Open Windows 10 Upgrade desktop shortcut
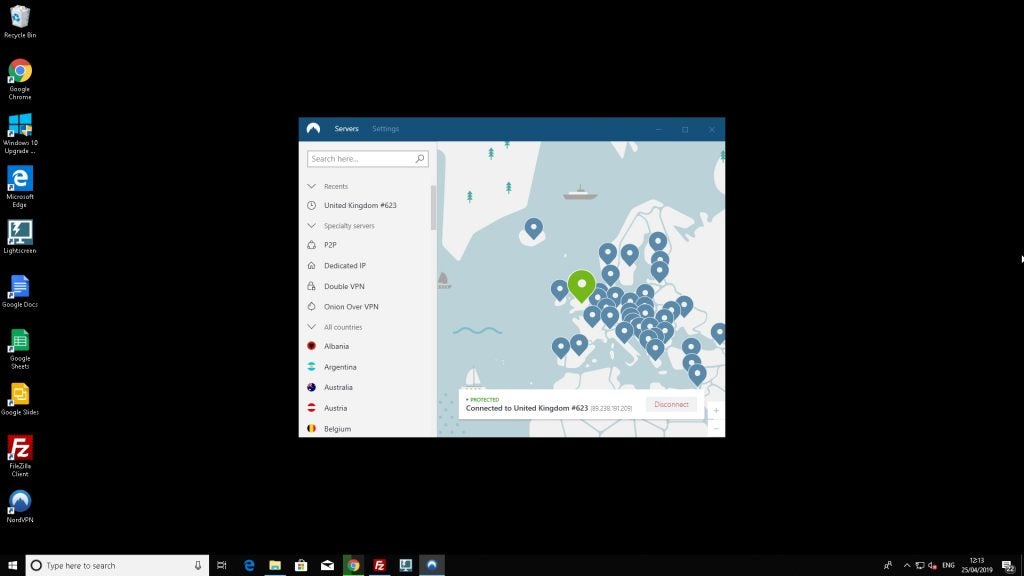This screenshot has width=1024, height=576. pos(20,133)
